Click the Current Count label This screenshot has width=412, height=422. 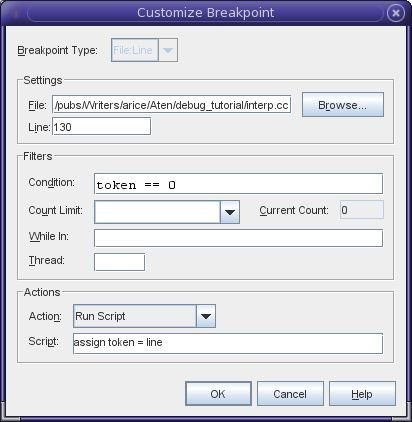[294, 210]
